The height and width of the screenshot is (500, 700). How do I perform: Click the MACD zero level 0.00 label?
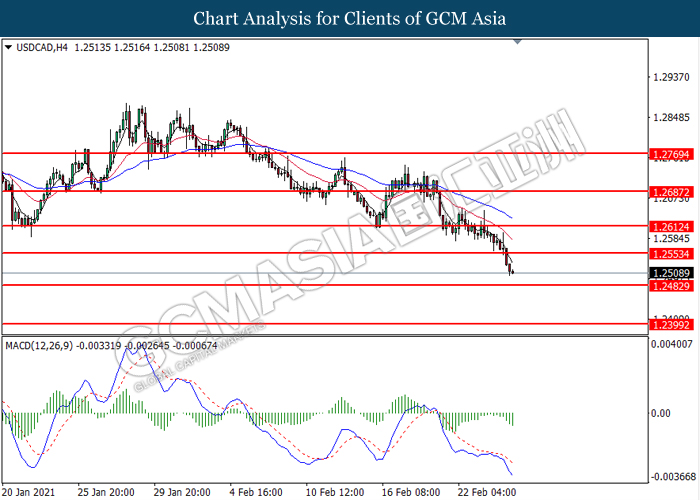660,413
